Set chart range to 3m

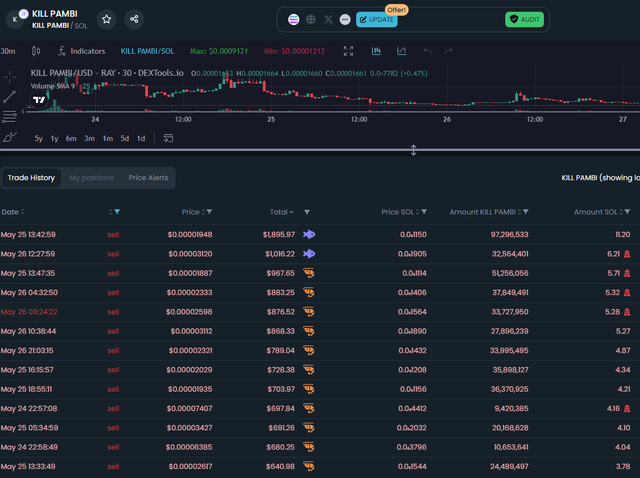pyautogui.click(x=89, y=138)
